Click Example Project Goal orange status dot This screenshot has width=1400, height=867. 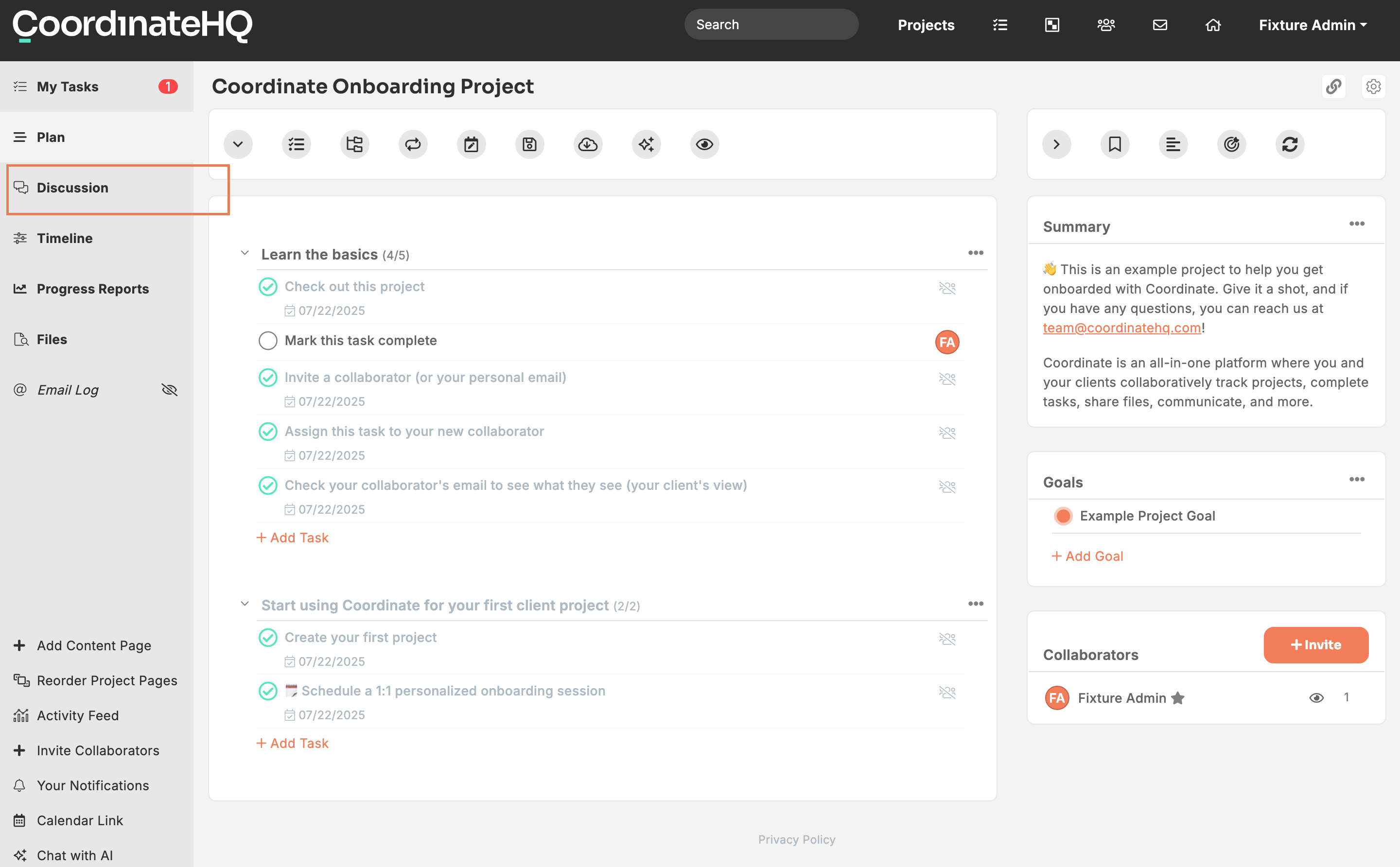(1063, 516)
